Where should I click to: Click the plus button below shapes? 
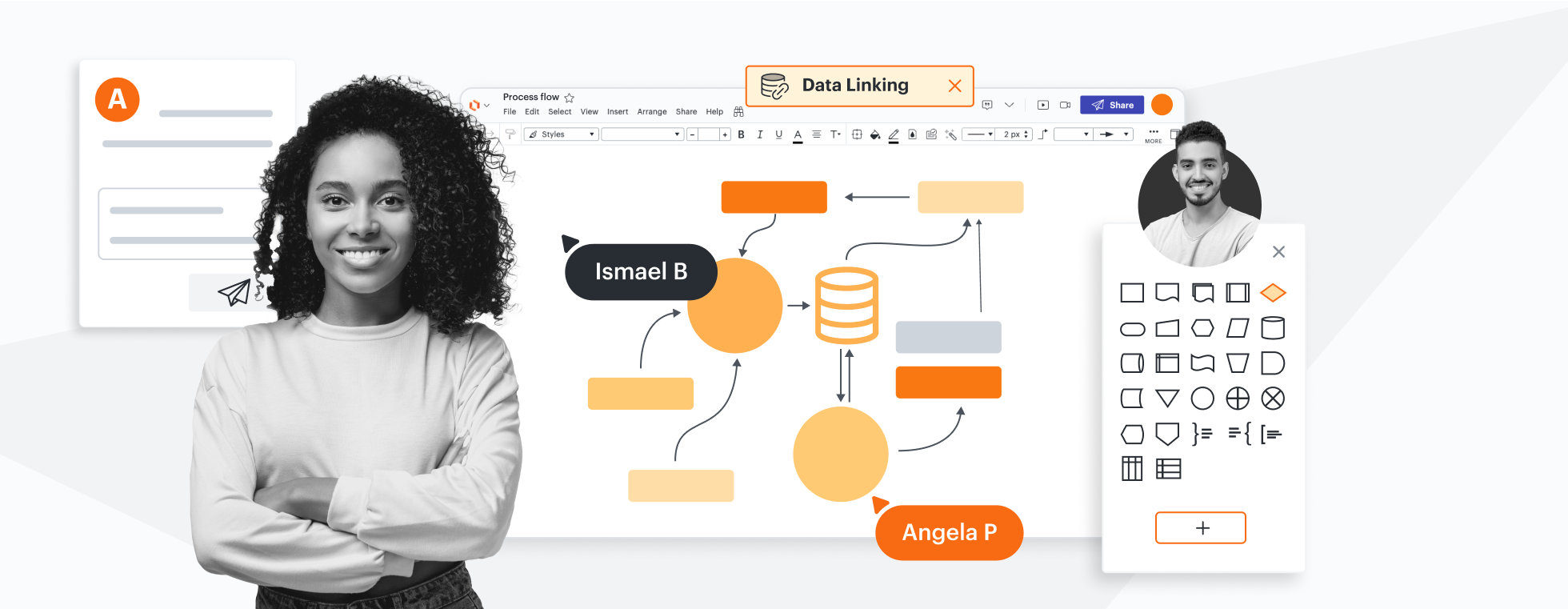pos(1200,528)
